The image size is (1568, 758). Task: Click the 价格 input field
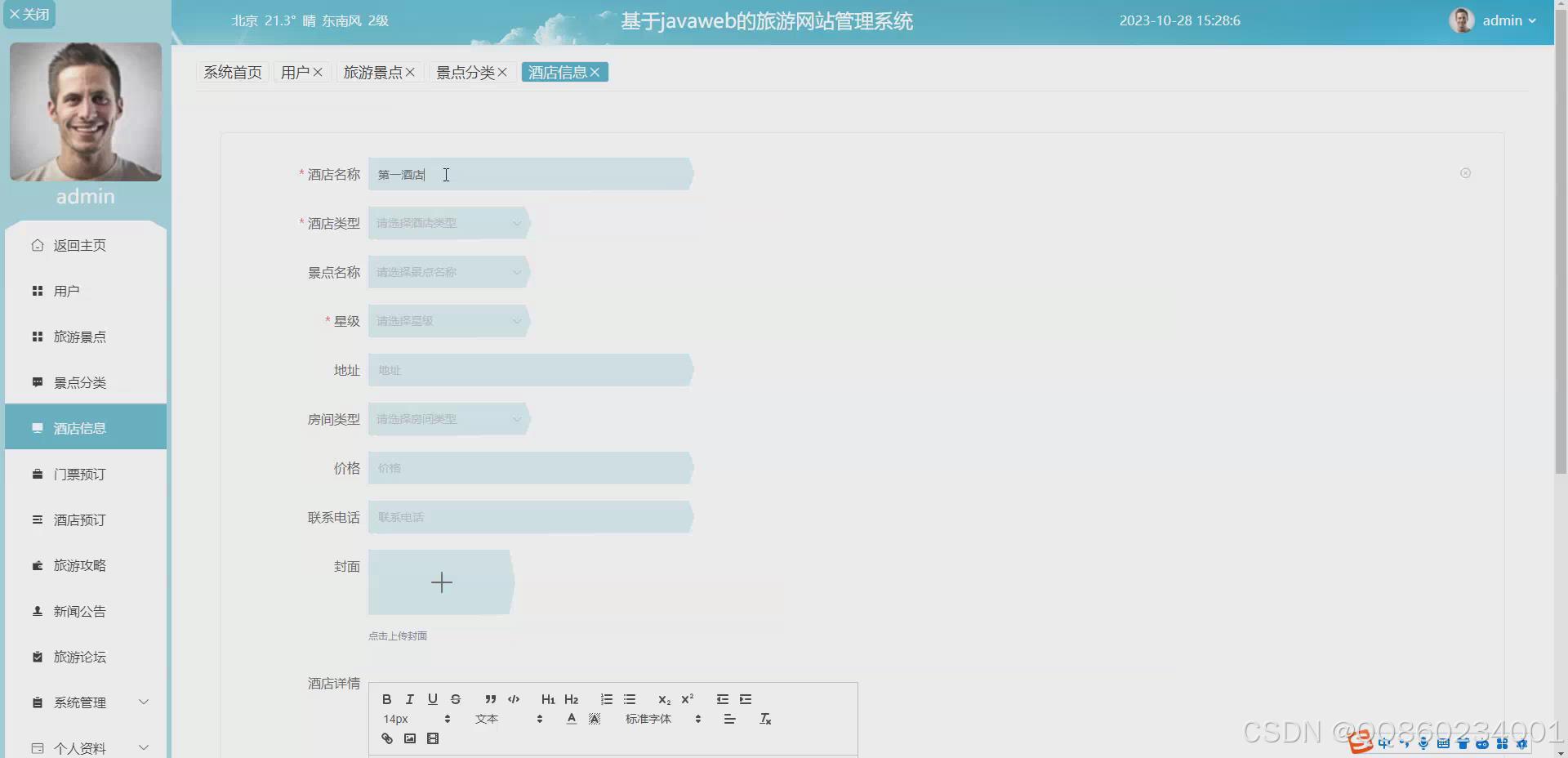(531, 468)
